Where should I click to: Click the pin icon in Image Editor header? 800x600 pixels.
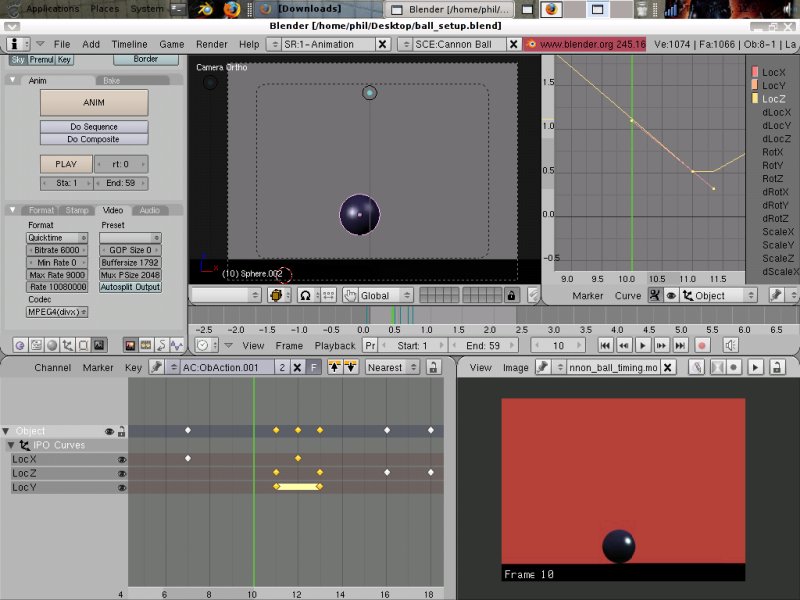542,367
